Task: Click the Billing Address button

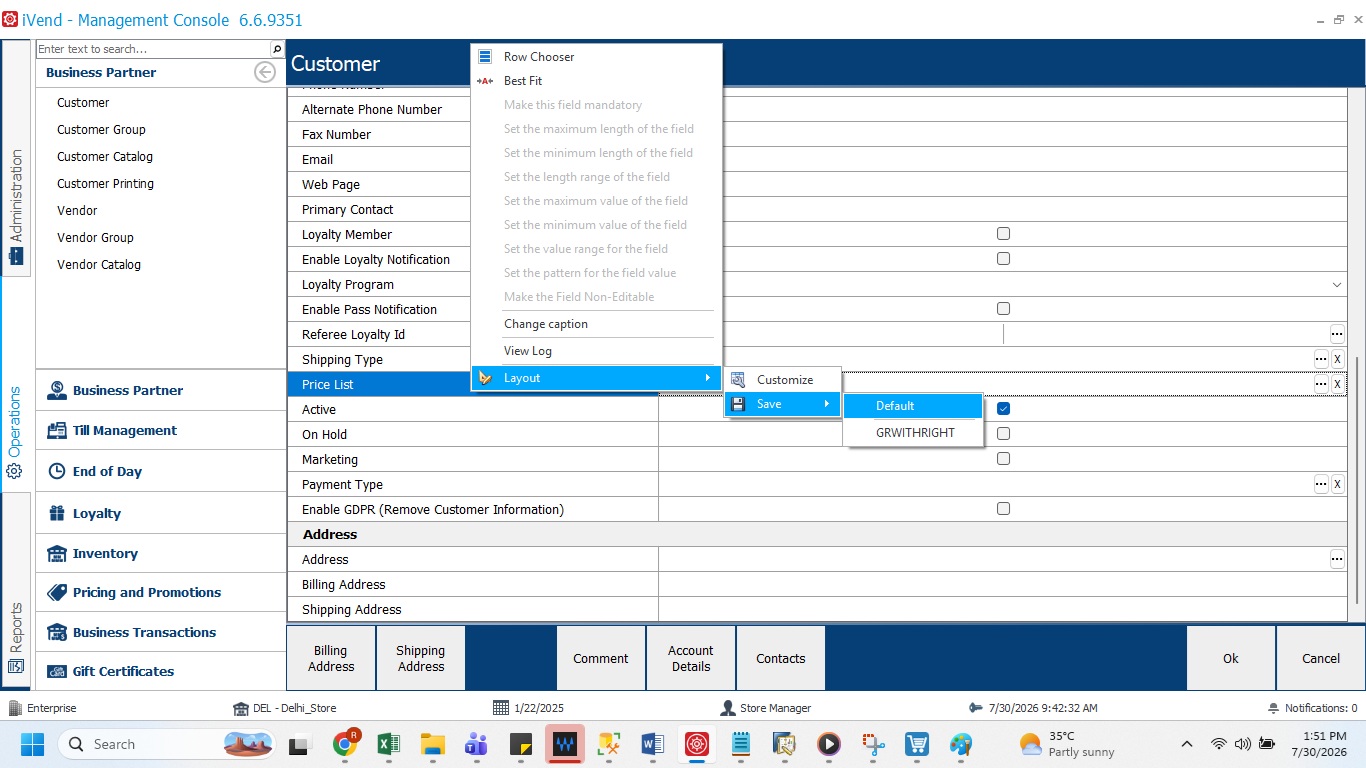Action: (331, 658)
